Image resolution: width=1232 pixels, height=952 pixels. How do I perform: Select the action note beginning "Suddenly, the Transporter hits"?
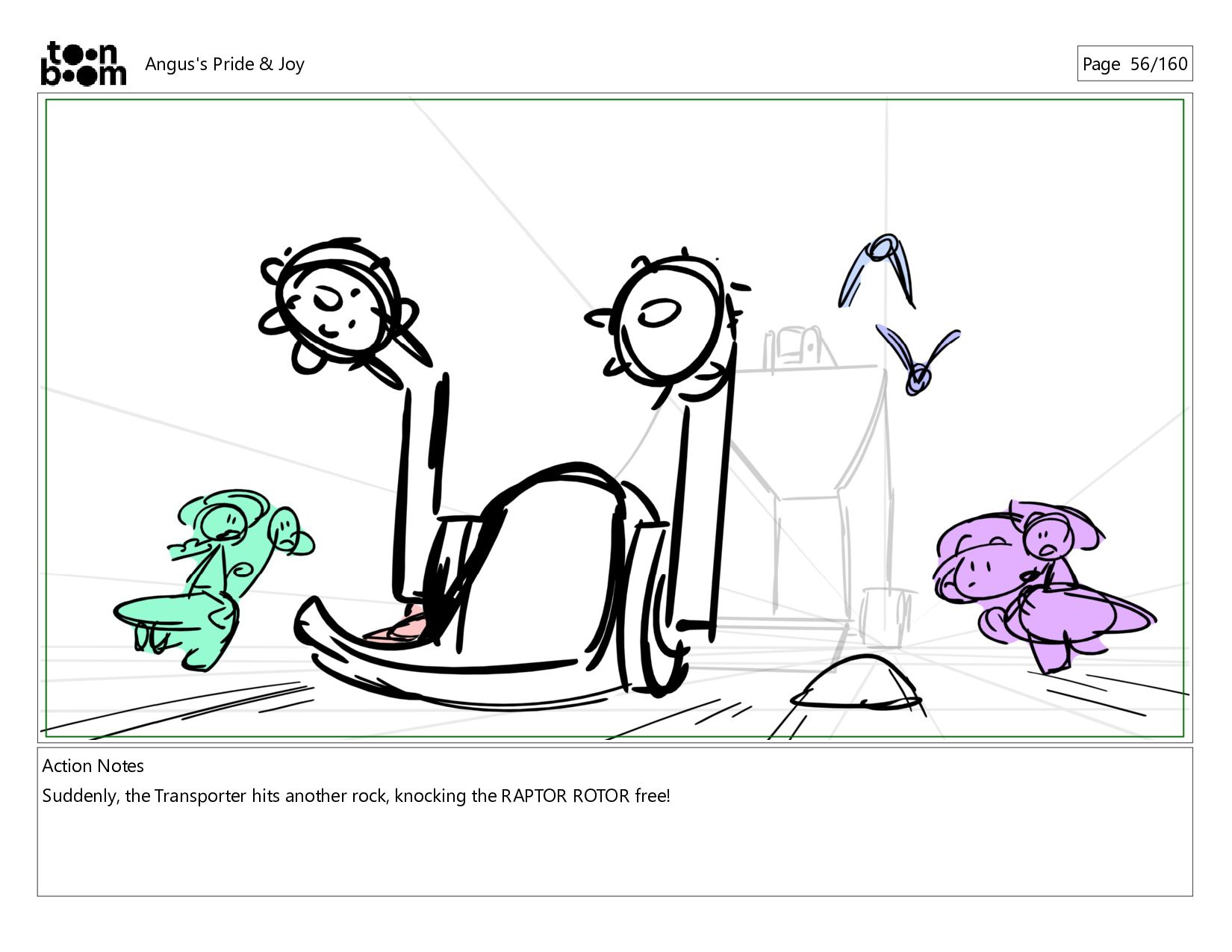tap(356, 796)
